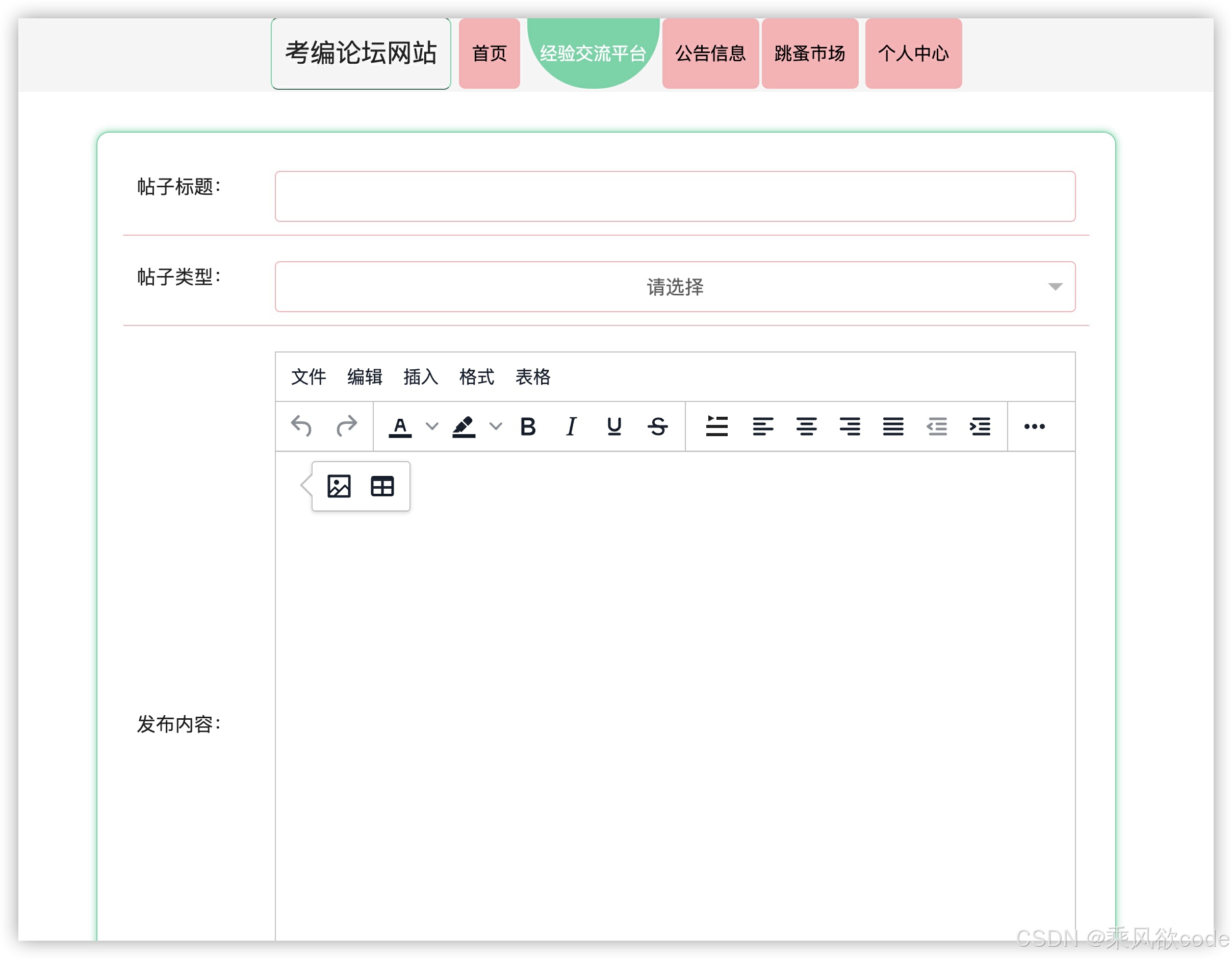This screenshot has width=1232, height=959.
Task: Align text to center
Action: click(808, 427)
